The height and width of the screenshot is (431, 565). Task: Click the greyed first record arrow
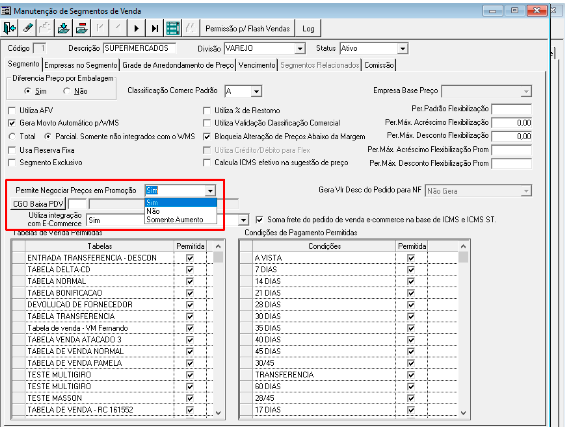pos(100,28)
